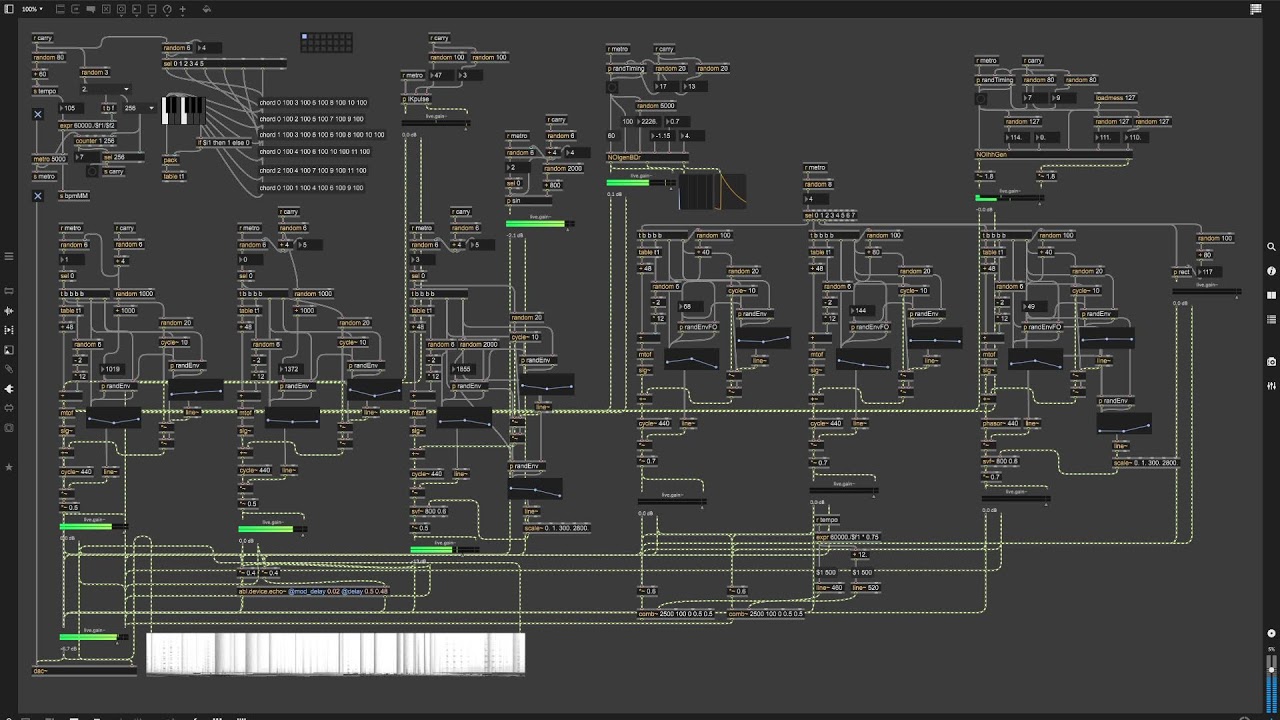Click the round button beside 7 number box at right

click(981, 99)
